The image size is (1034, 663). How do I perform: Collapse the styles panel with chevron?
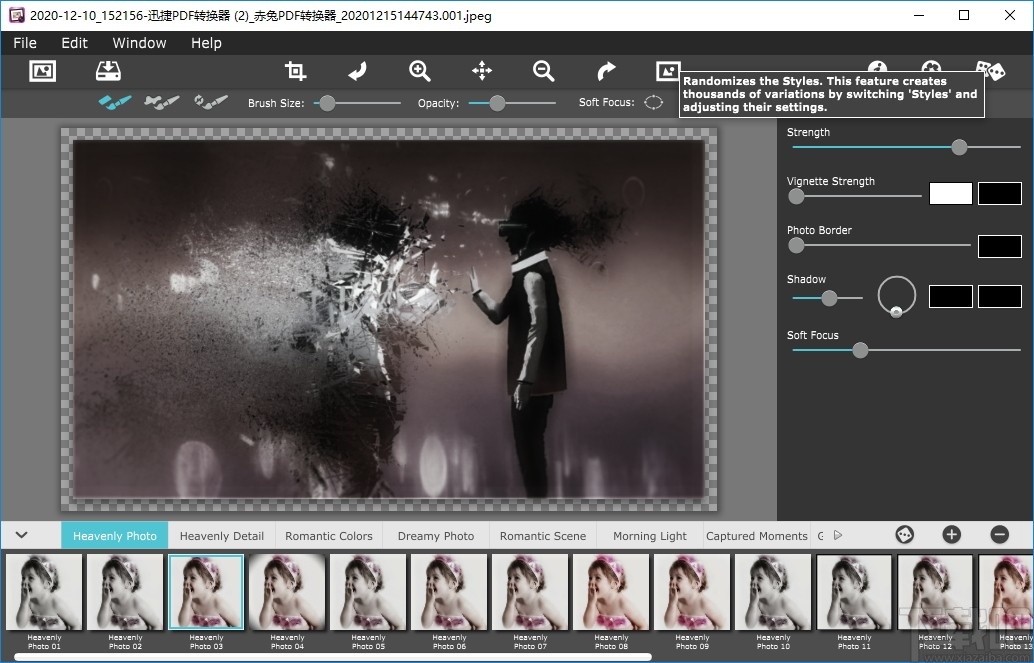[21, 535]
